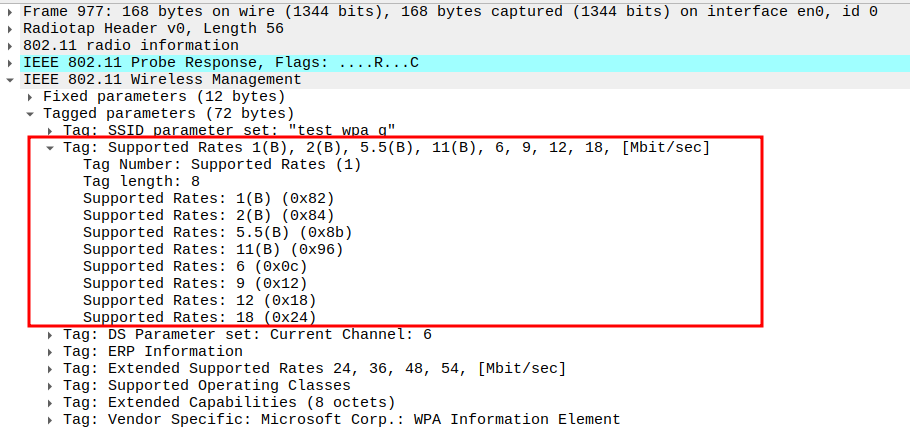910x448 pixels.
Task: Expand Vendor Specific Microsoft WPA tag
Action: [x=51, y=419]
